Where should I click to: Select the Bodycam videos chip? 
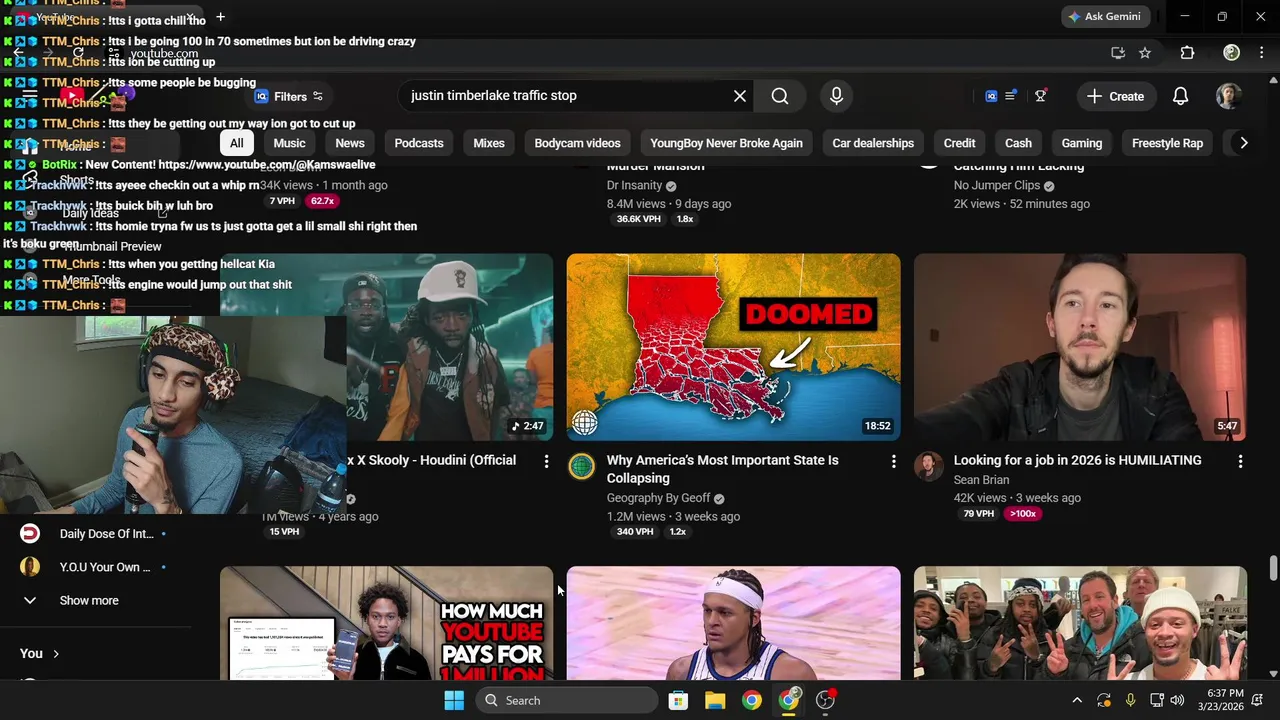click(x=577, y=143)
